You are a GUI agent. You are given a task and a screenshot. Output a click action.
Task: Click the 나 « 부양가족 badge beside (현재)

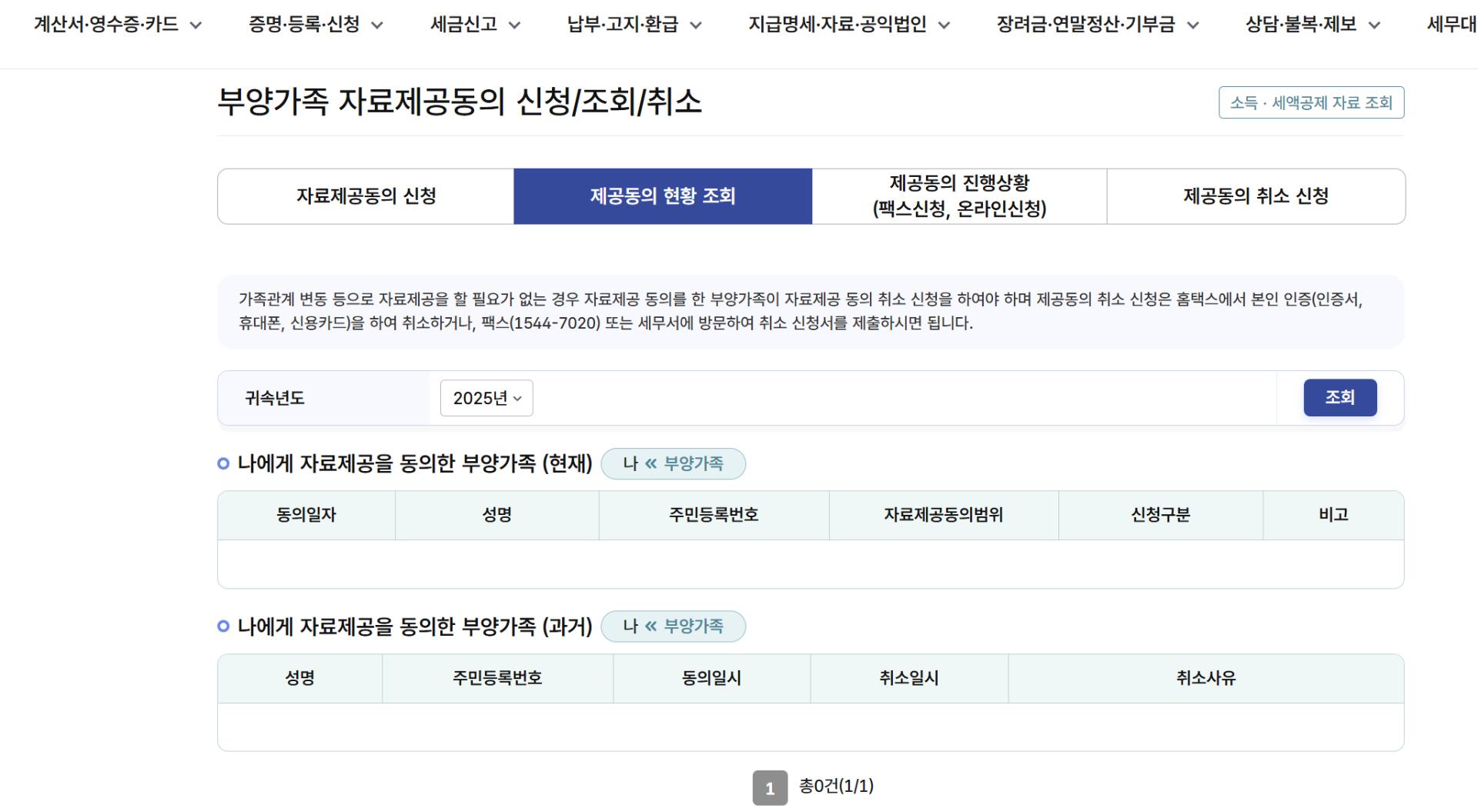673,463
